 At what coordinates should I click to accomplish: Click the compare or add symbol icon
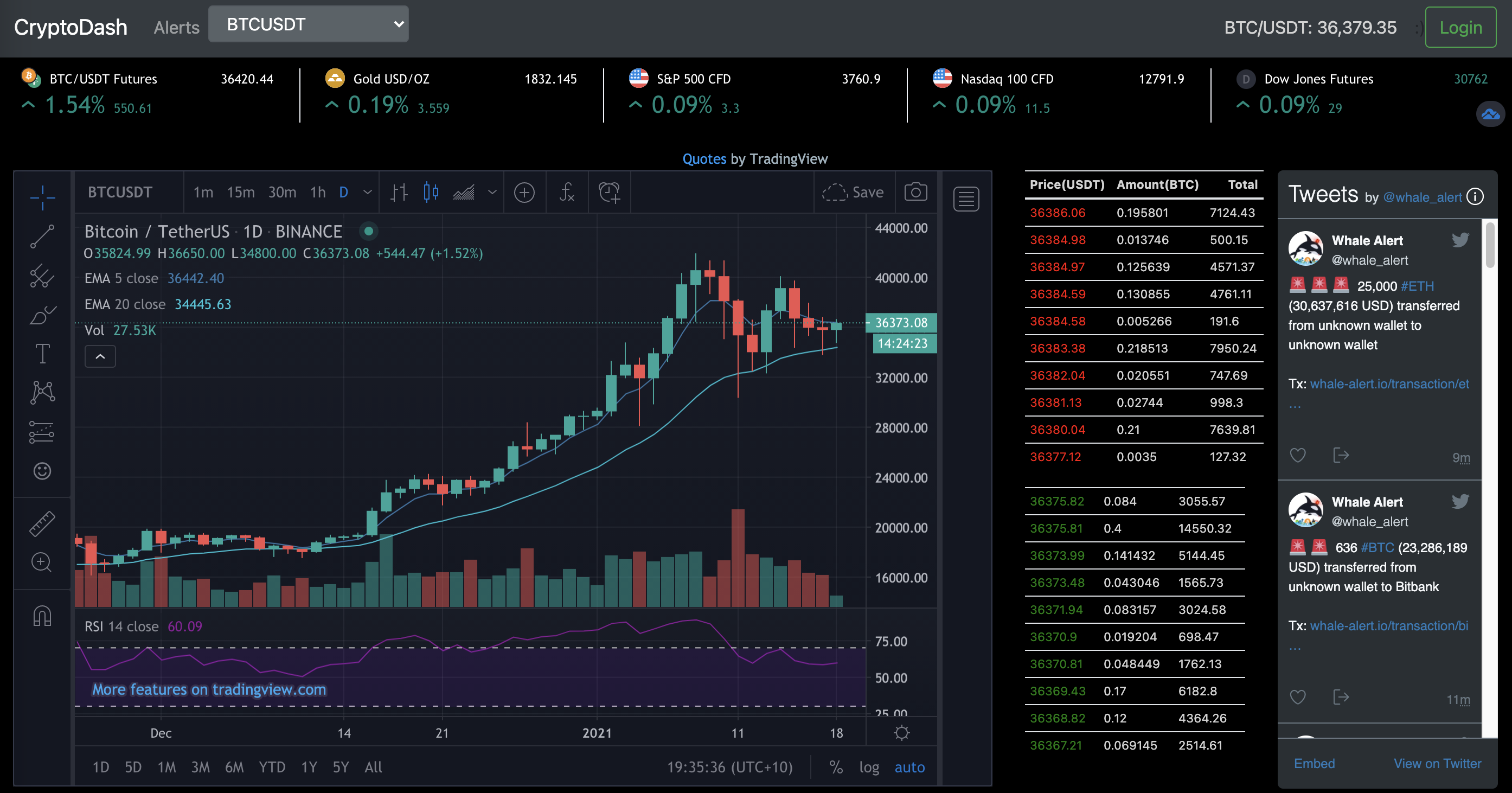click(x=524, y=192)
